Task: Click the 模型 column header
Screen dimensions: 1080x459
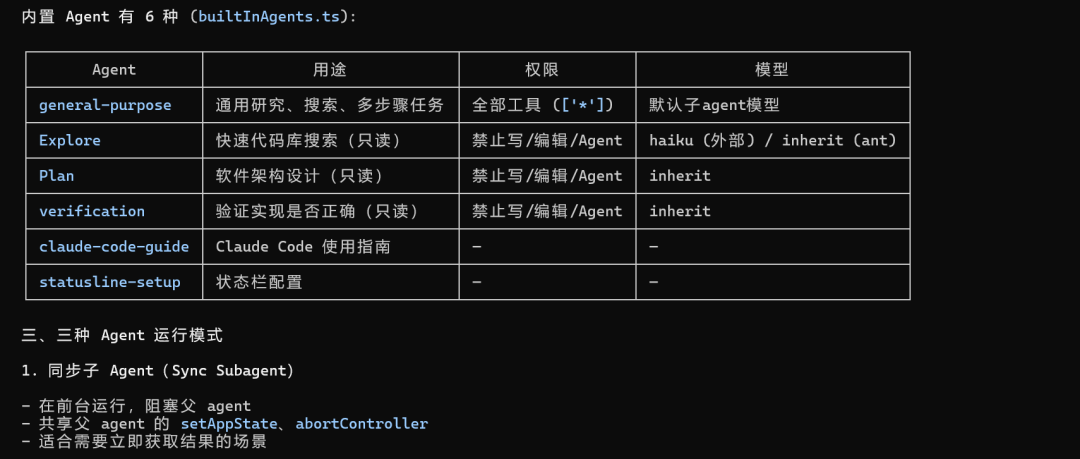Action: pyautogui.click(x=772, y=70)
